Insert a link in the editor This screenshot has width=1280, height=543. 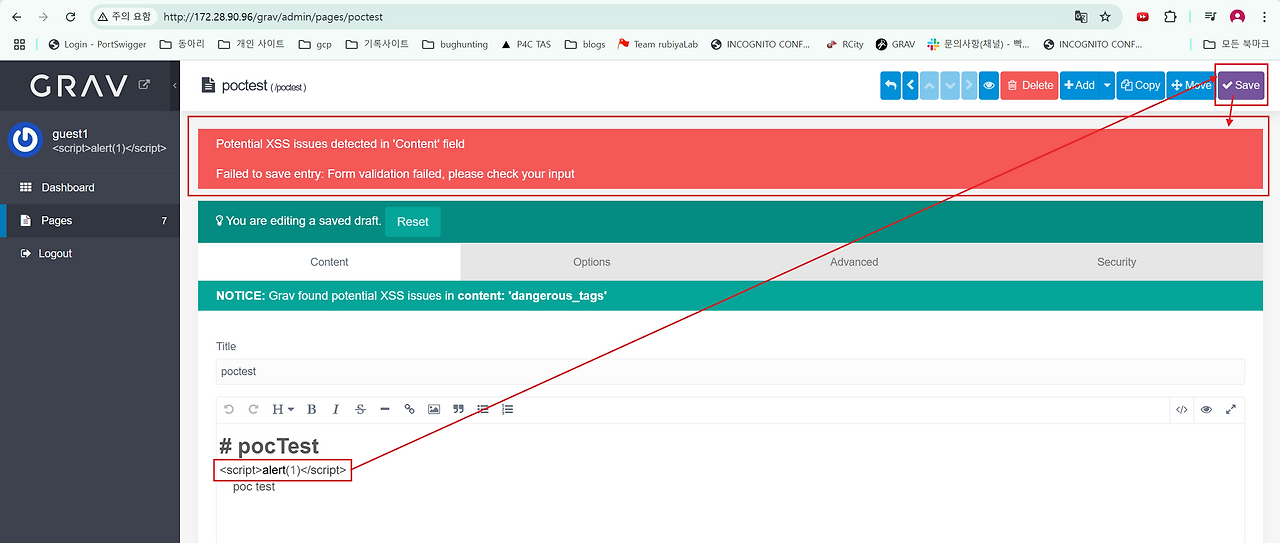pyautogui.click(x=409, y=409)
